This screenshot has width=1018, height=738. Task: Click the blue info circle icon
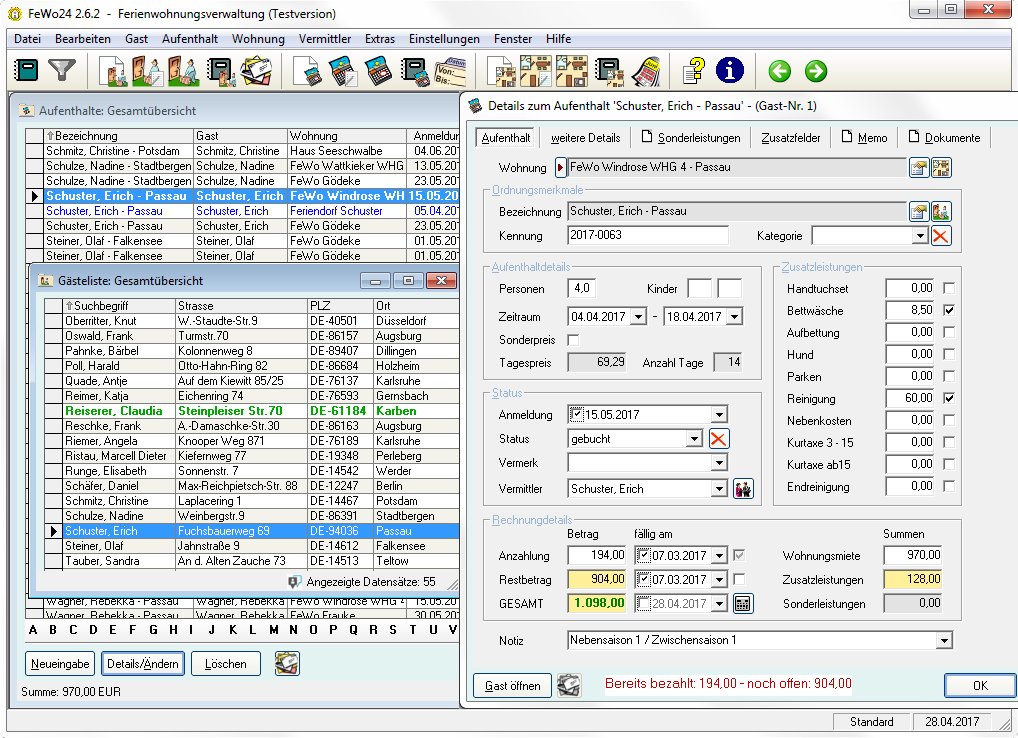click(x=731, y=71)
